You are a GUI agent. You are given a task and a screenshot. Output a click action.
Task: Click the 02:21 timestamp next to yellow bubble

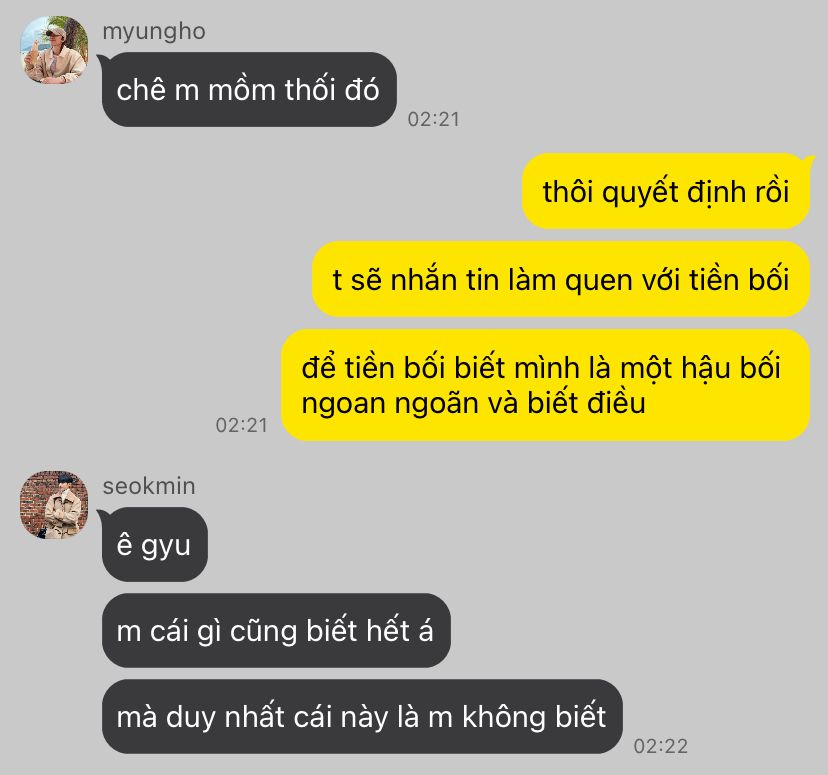click(242, 425)
